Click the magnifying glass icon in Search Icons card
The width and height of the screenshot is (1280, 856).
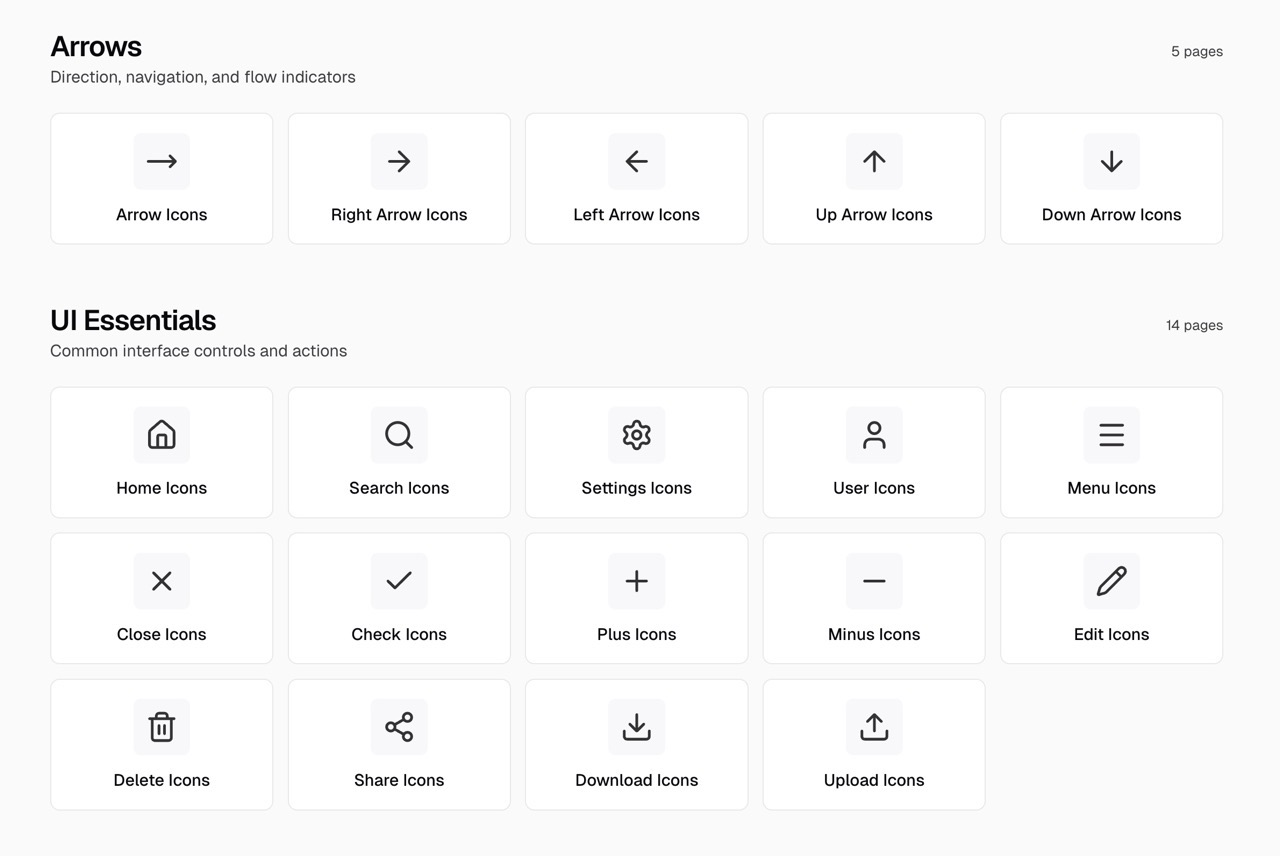click(399, 434)
